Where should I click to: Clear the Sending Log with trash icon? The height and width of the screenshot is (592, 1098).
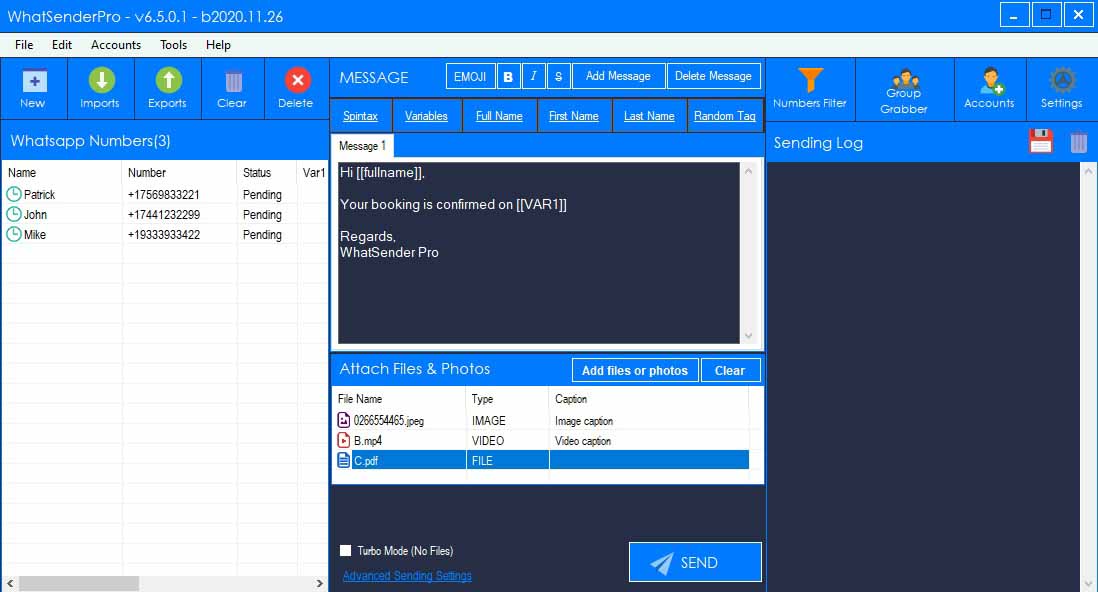(1077, 141)
